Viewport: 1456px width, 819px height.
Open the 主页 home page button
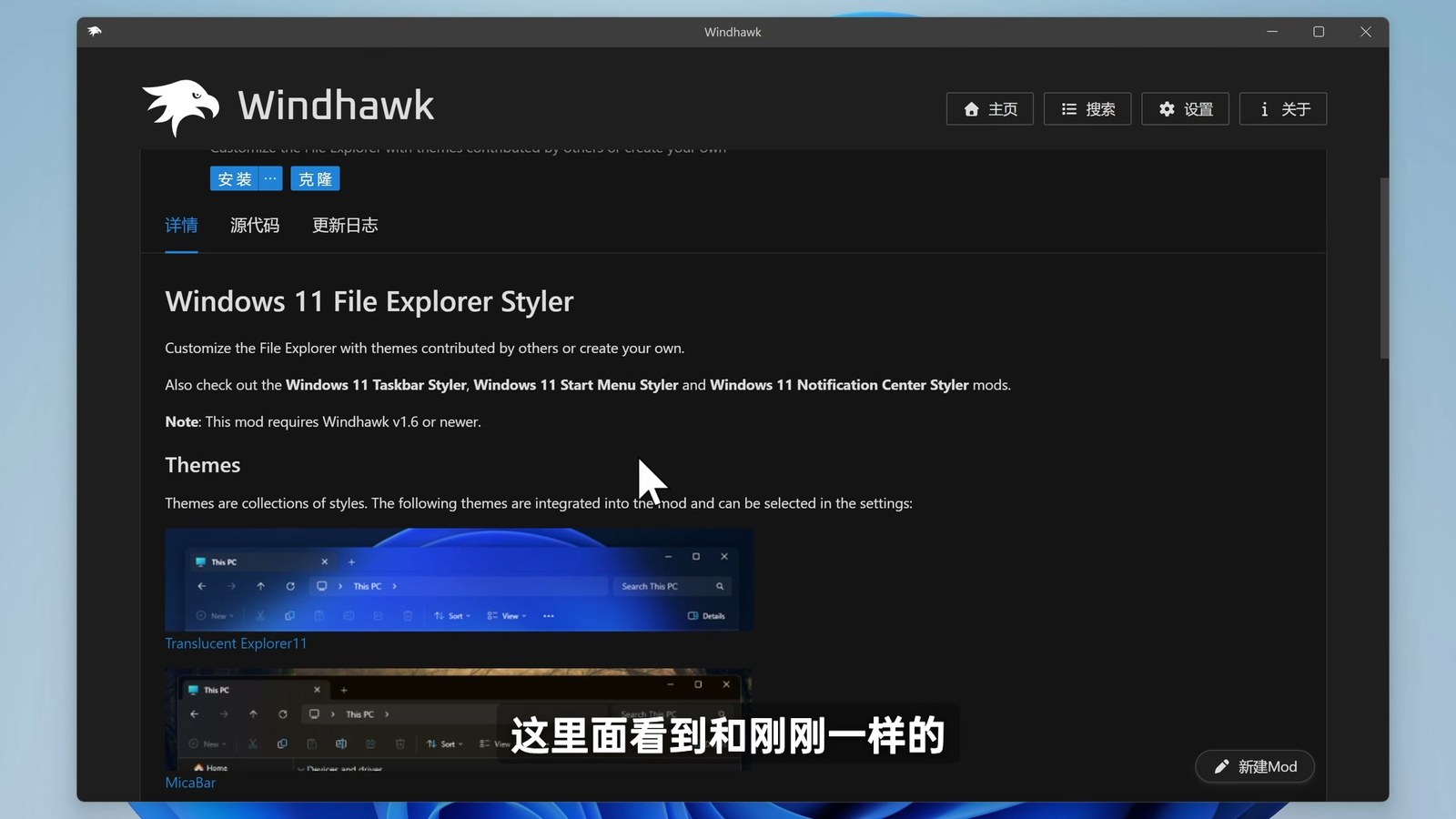pos(990,109)
